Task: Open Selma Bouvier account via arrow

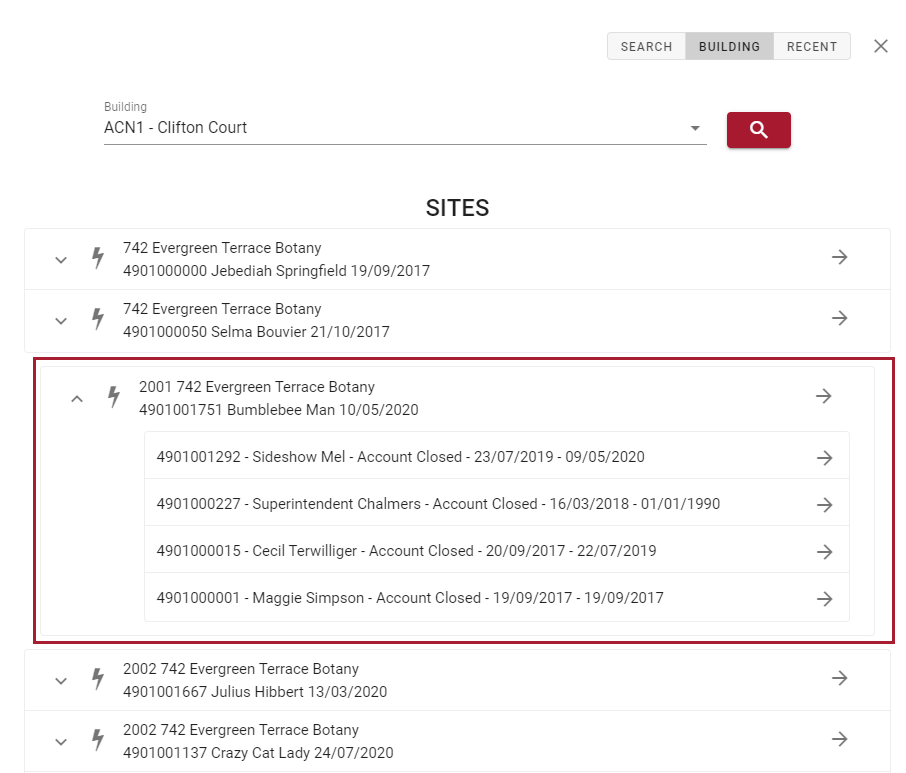Action: pyautogui.click(x=840, y=318)
